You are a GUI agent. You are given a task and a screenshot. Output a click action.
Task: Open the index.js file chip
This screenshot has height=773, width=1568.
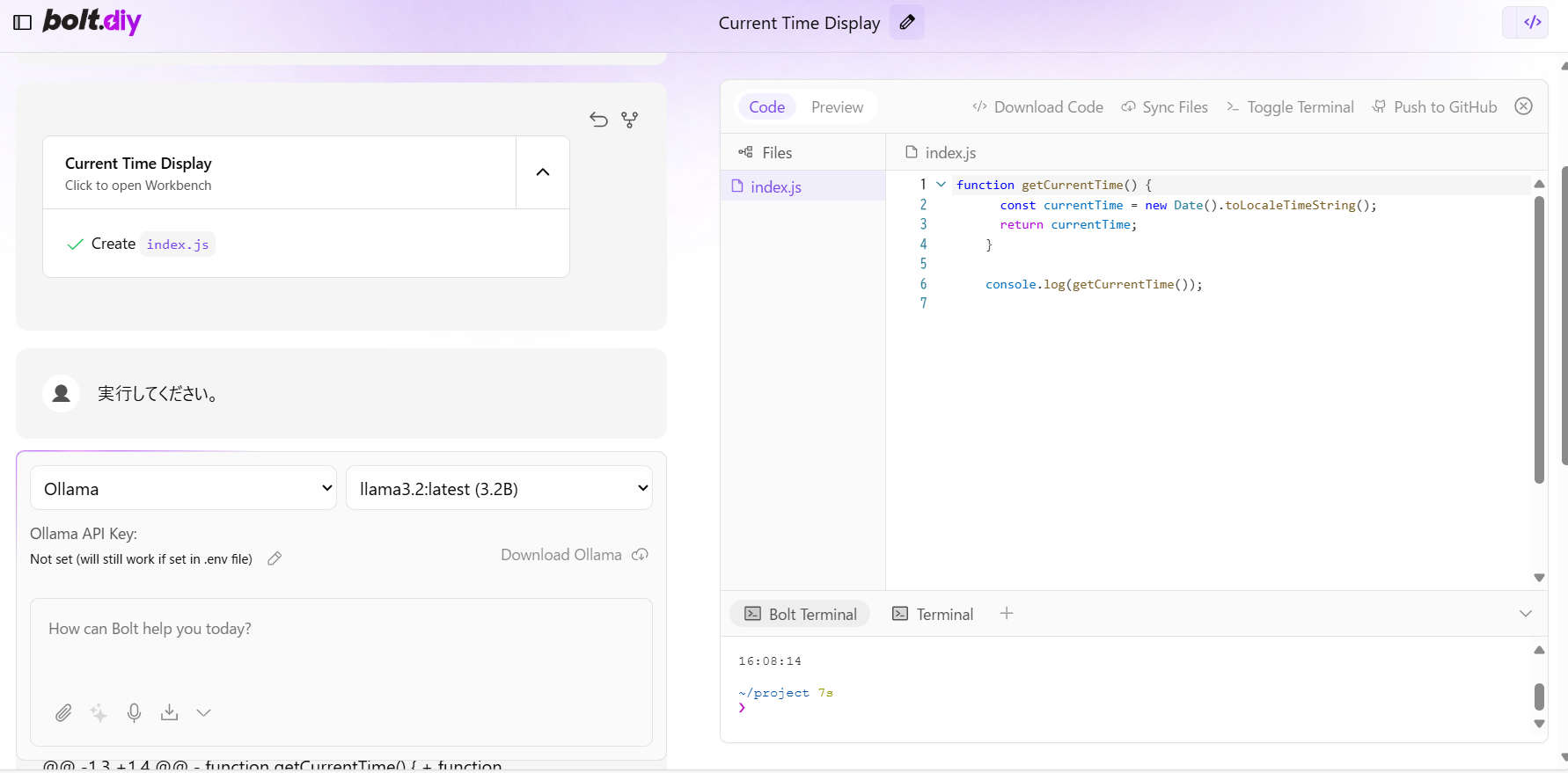click(x=178, y=244)
